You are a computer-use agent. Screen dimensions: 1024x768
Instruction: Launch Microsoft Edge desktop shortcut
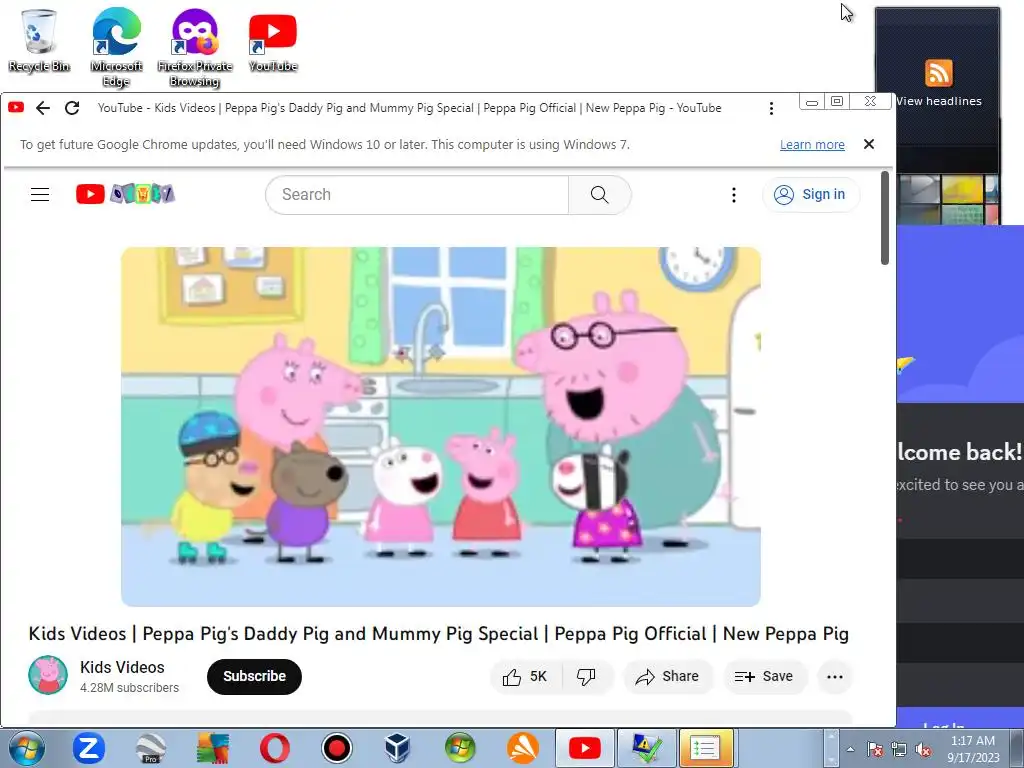116,47
